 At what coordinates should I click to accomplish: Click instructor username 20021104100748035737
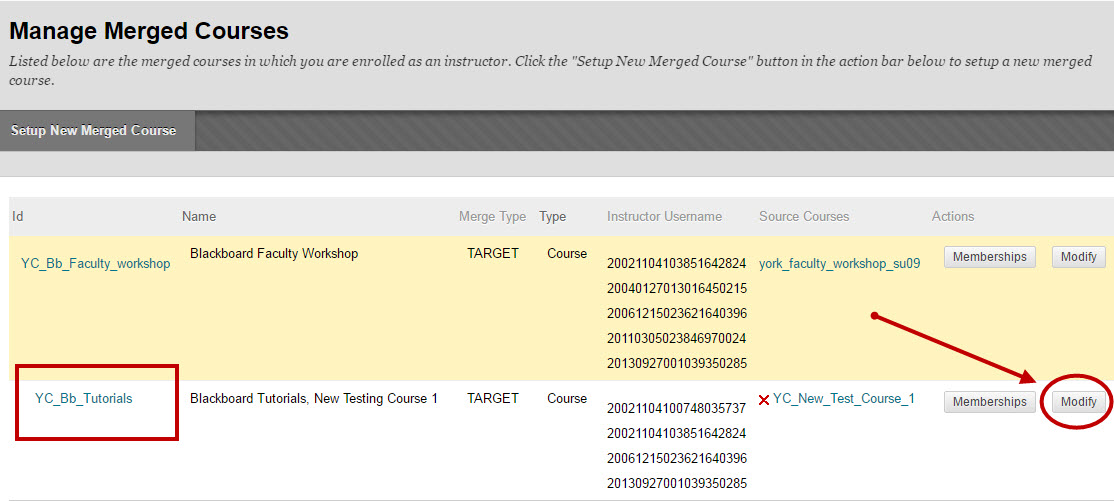pyautogui.click(x=676, y=409)
